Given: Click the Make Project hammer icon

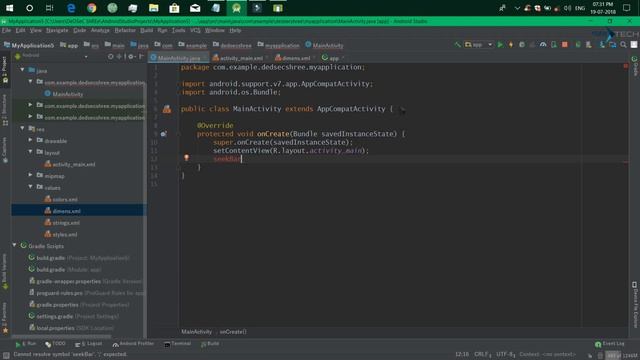Looking at the screenshot, I should [458, 45].
